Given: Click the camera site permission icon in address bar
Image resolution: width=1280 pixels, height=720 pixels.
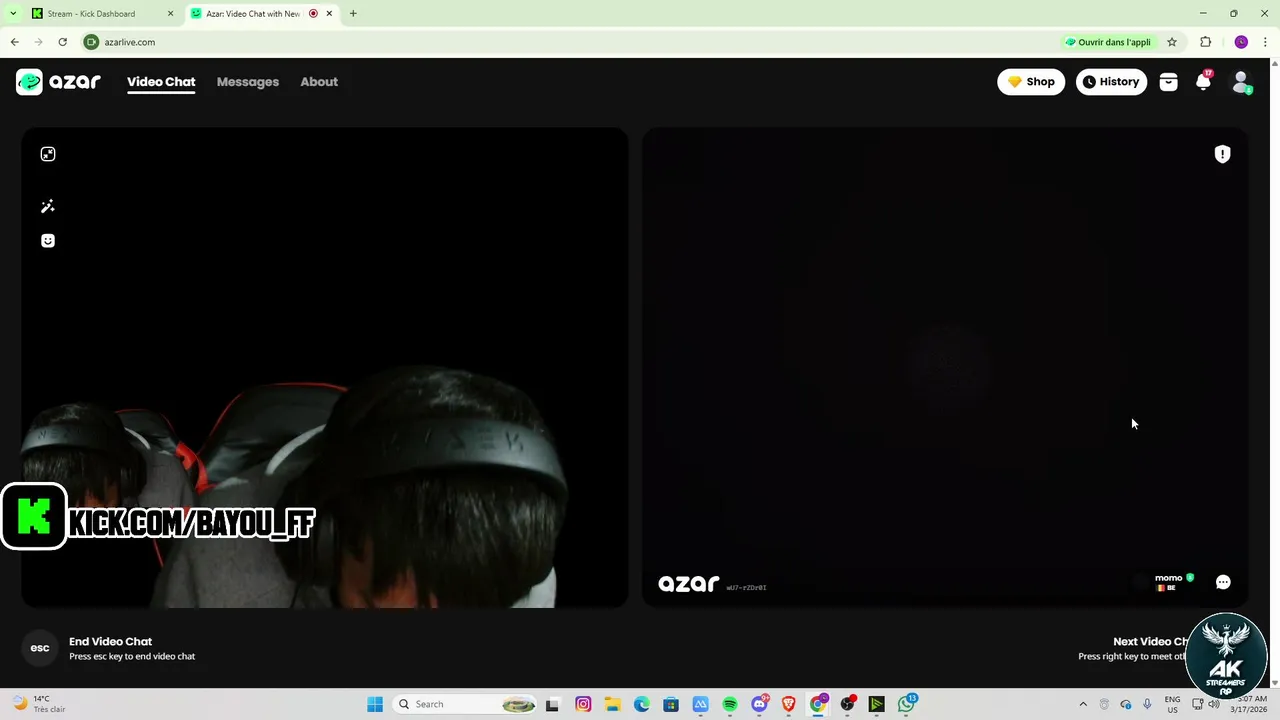Looking at the screenshot, I should pyautogui.click(x=91, y=42).
